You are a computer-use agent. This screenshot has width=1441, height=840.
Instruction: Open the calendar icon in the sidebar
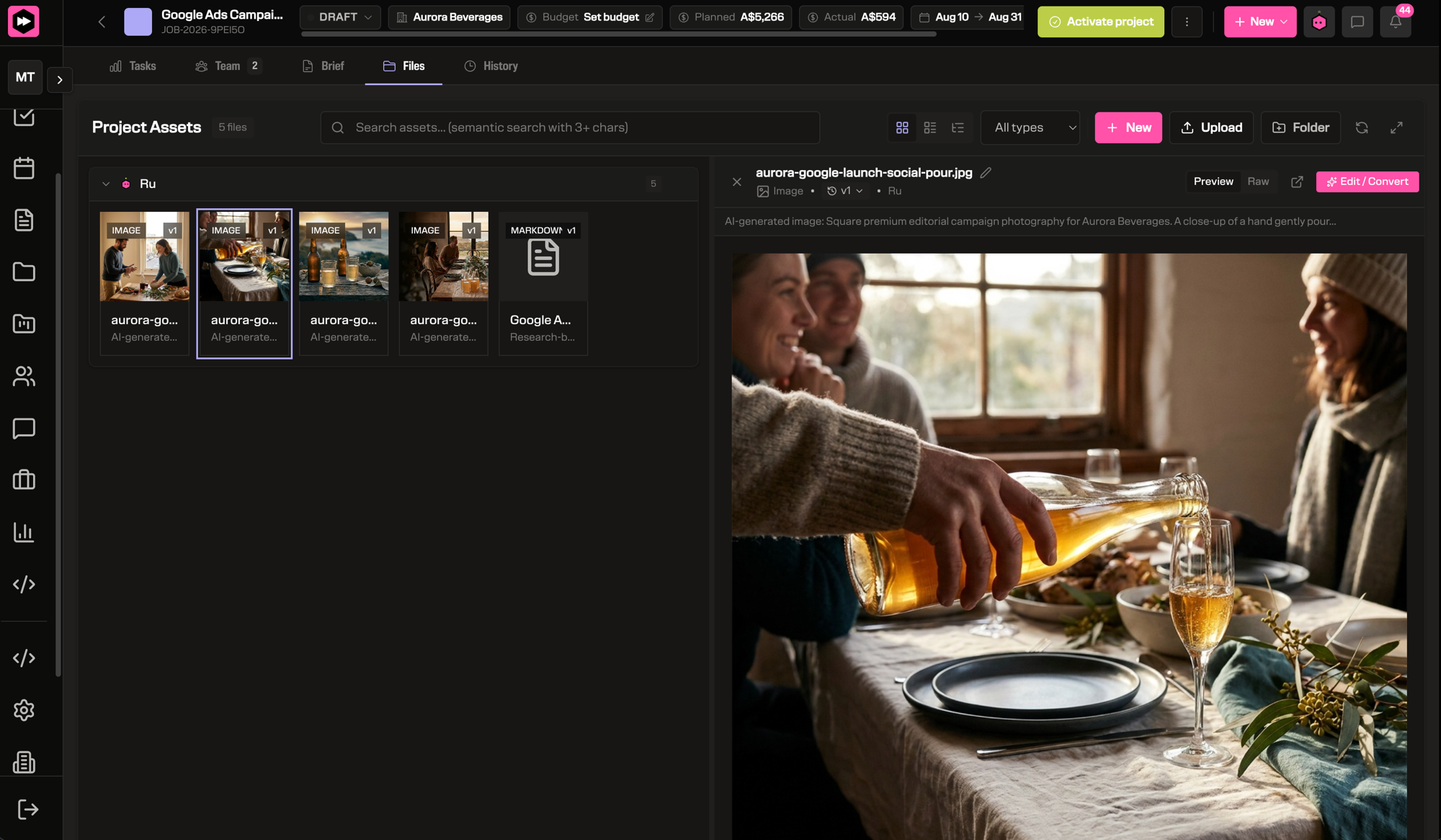[24, 169]
